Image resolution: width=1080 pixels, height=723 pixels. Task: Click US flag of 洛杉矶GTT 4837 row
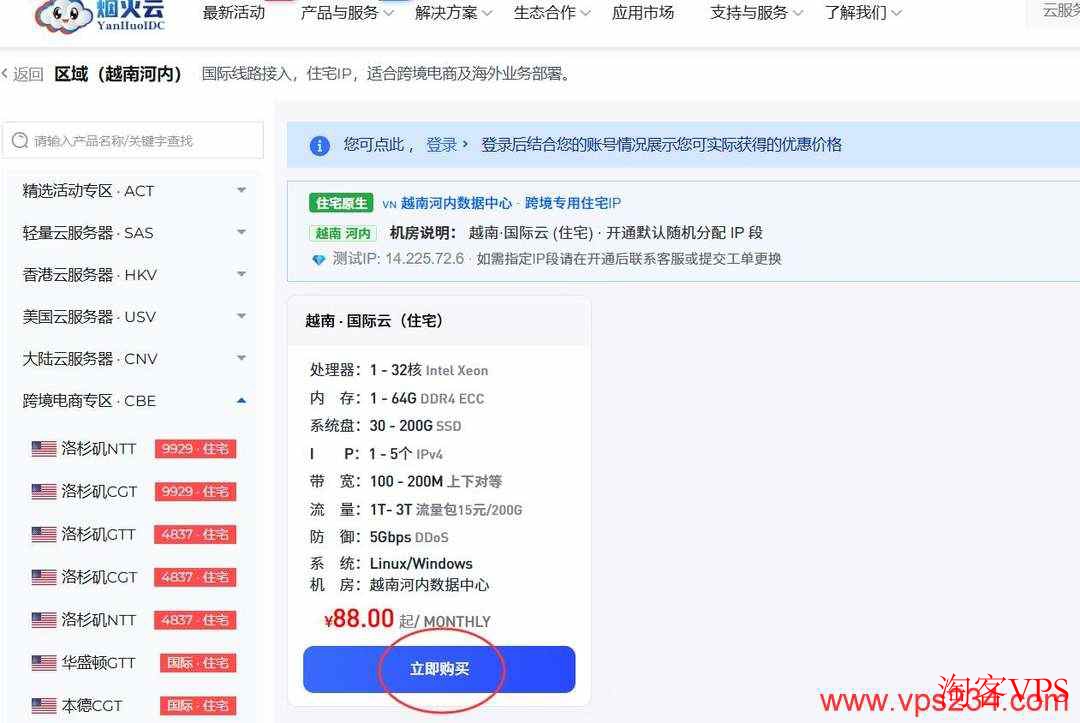44,534
